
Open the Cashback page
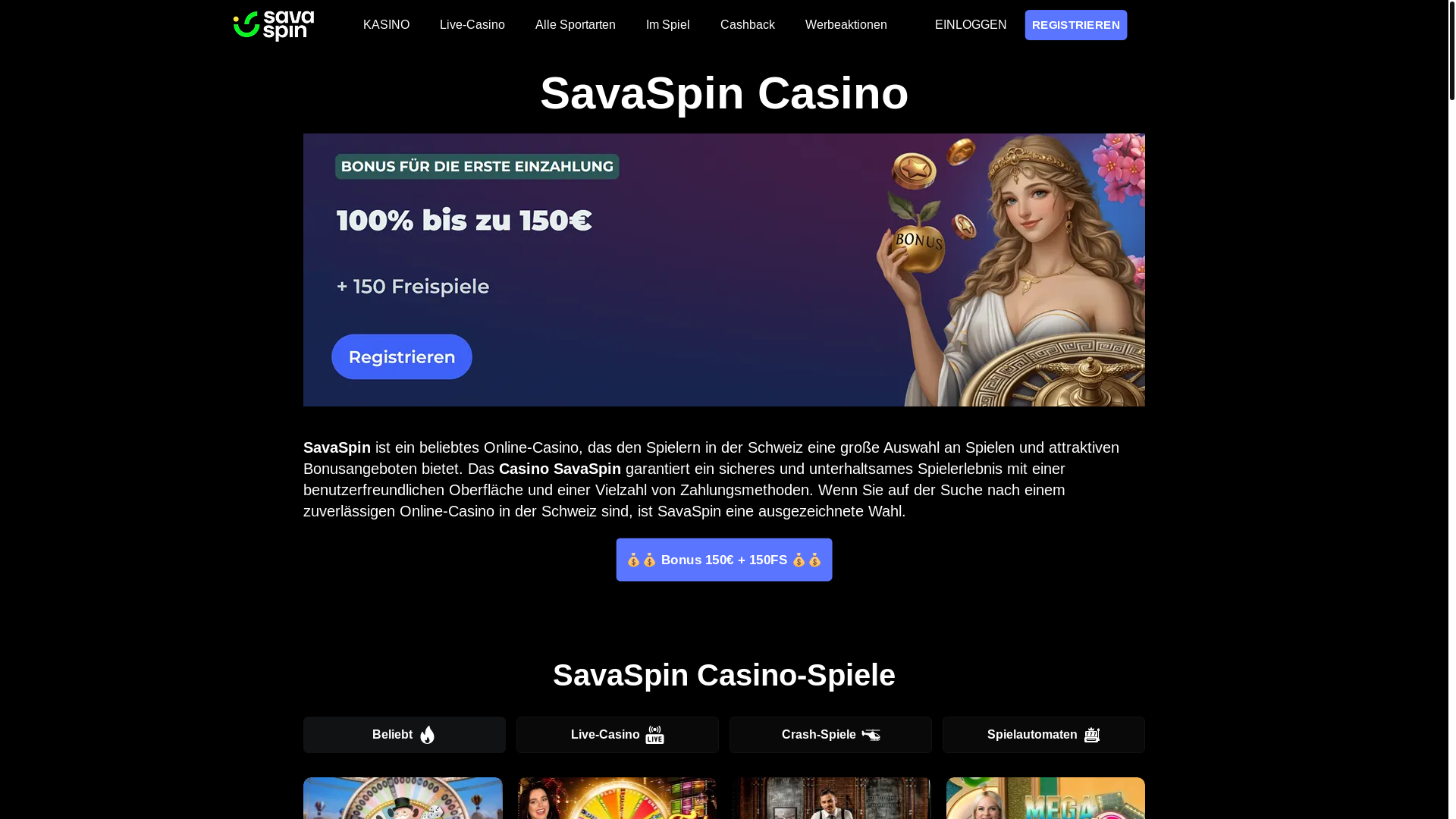(x=748, y=25)
